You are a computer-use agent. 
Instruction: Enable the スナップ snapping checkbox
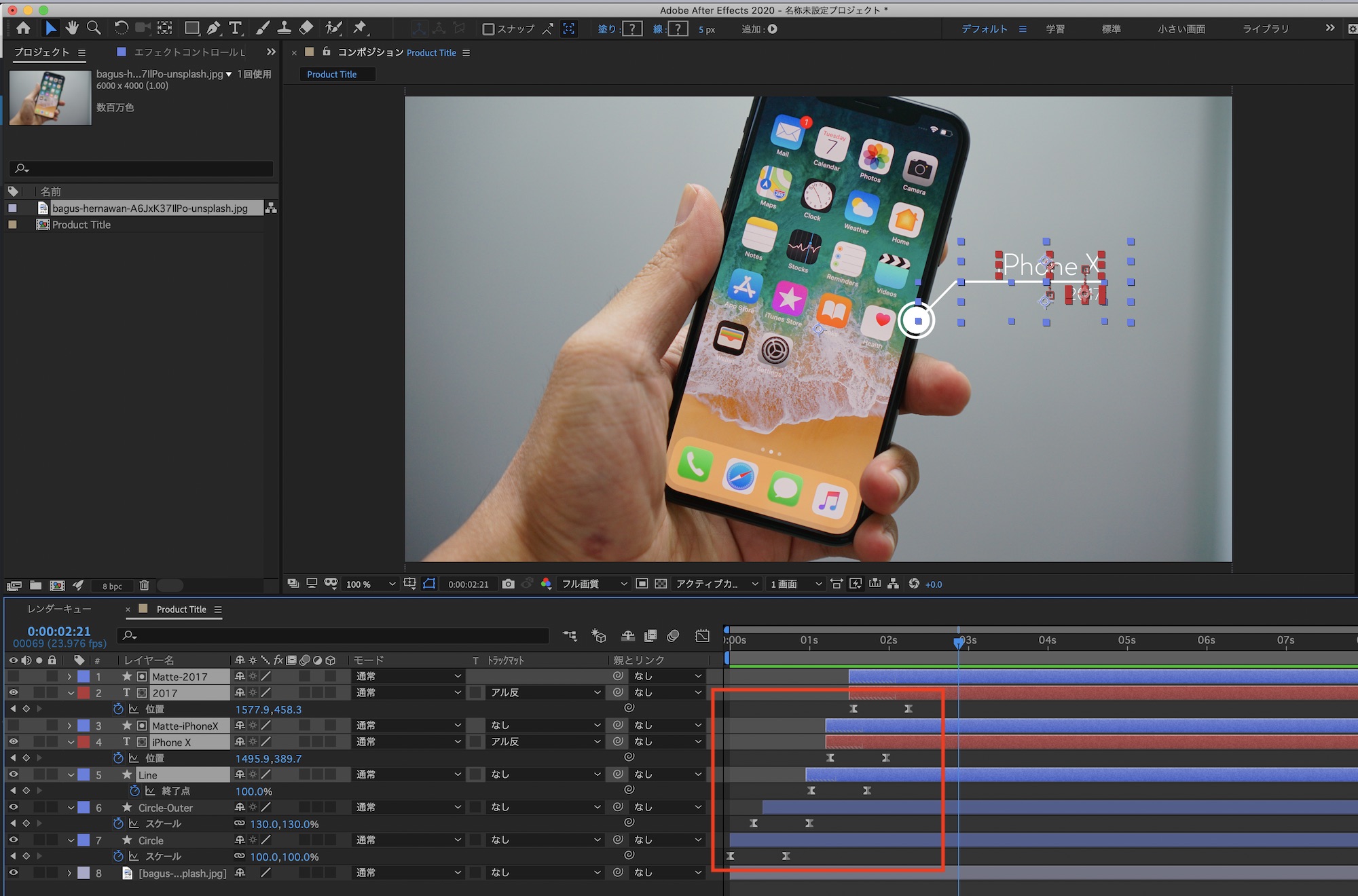coord(488,29)
